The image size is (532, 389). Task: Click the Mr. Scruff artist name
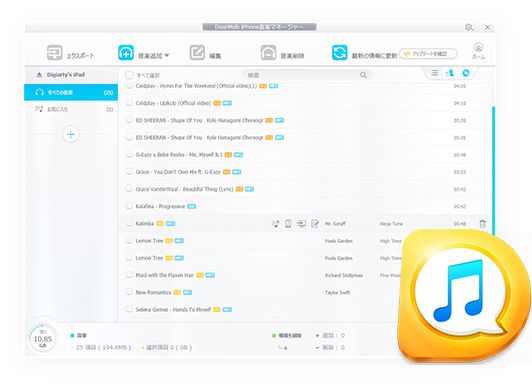(335, 224)
